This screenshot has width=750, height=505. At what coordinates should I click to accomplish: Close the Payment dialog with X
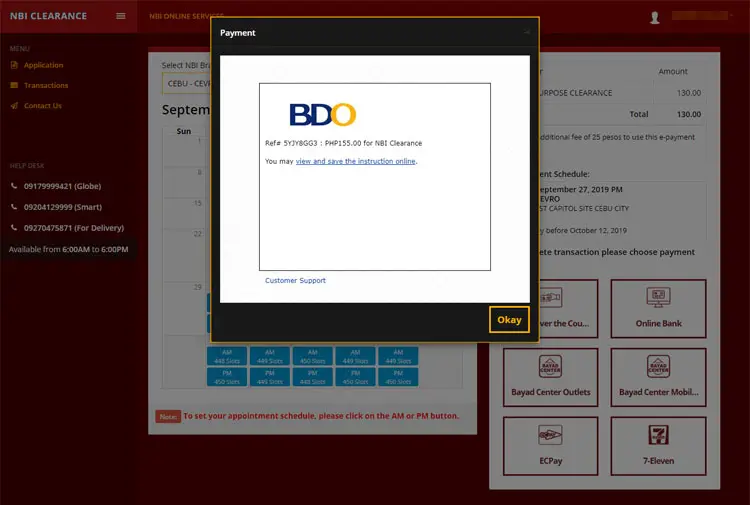click(527, 32)
